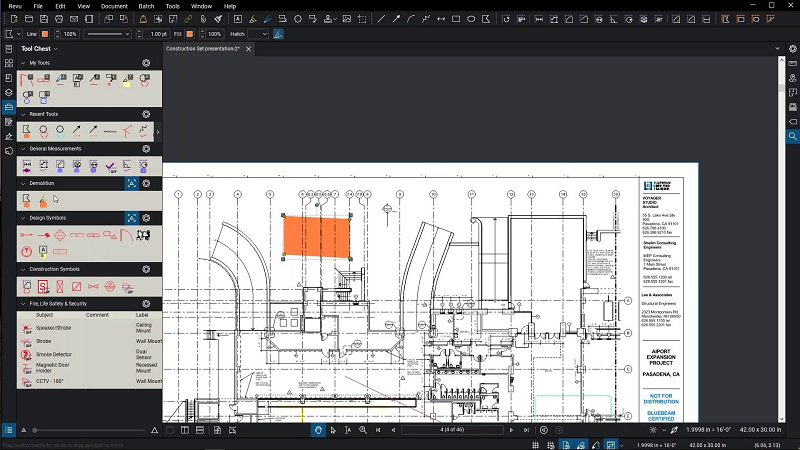
Task: Select the Pan hand tool in bottom bar
Action: click(x=319, y=430)
